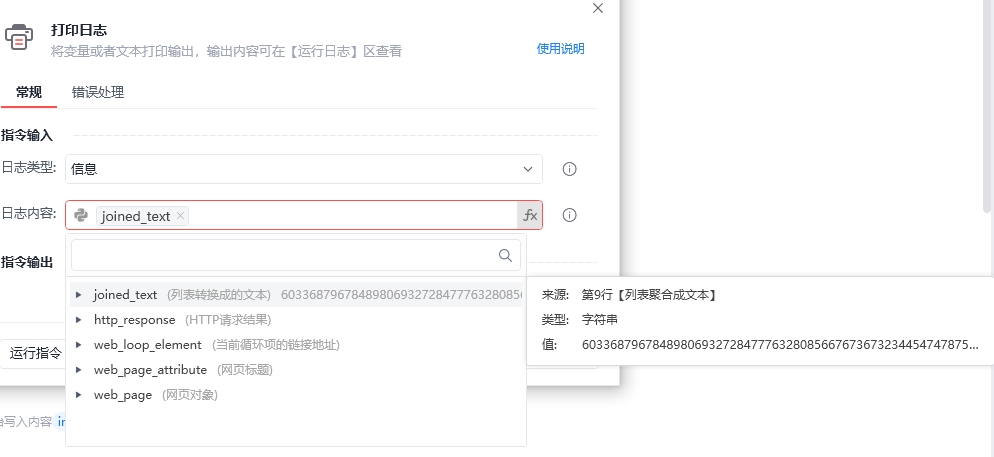Expand the web_page_attribute variable arrow
This screenshot has width=994, height=457.
pyautogui.click(x=79, y=370)
